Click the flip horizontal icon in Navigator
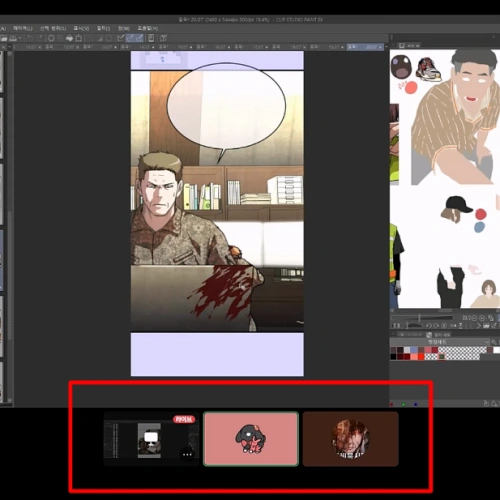Viewport: 500px width, 500px height. coord(453,325)
